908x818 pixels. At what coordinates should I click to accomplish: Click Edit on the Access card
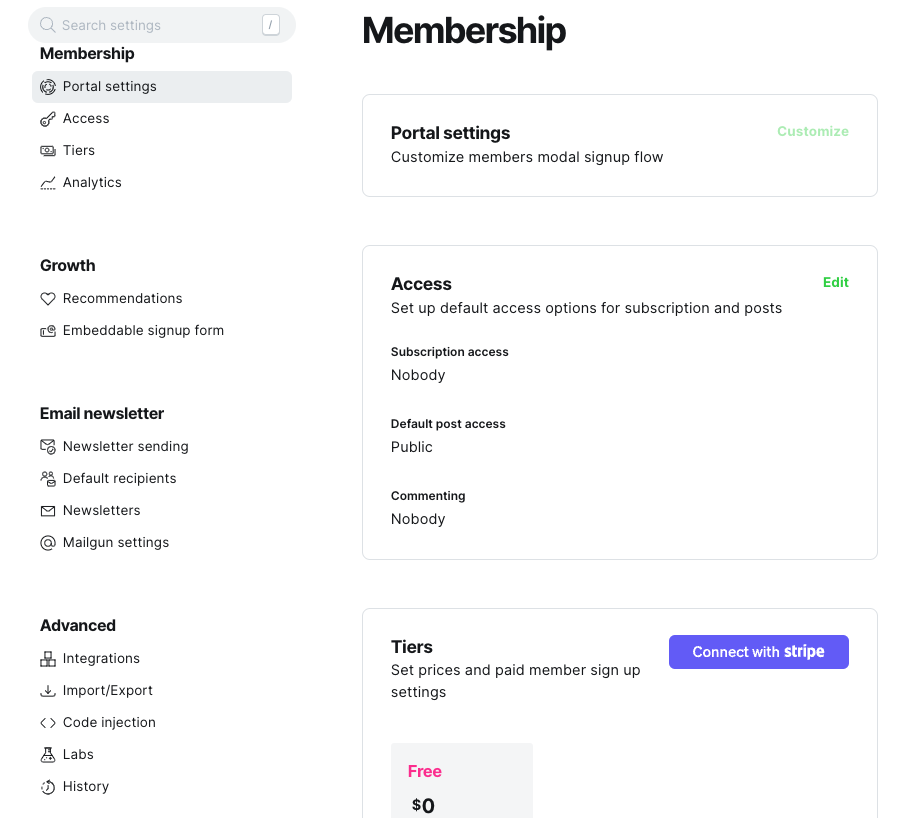tap(835, 283)
